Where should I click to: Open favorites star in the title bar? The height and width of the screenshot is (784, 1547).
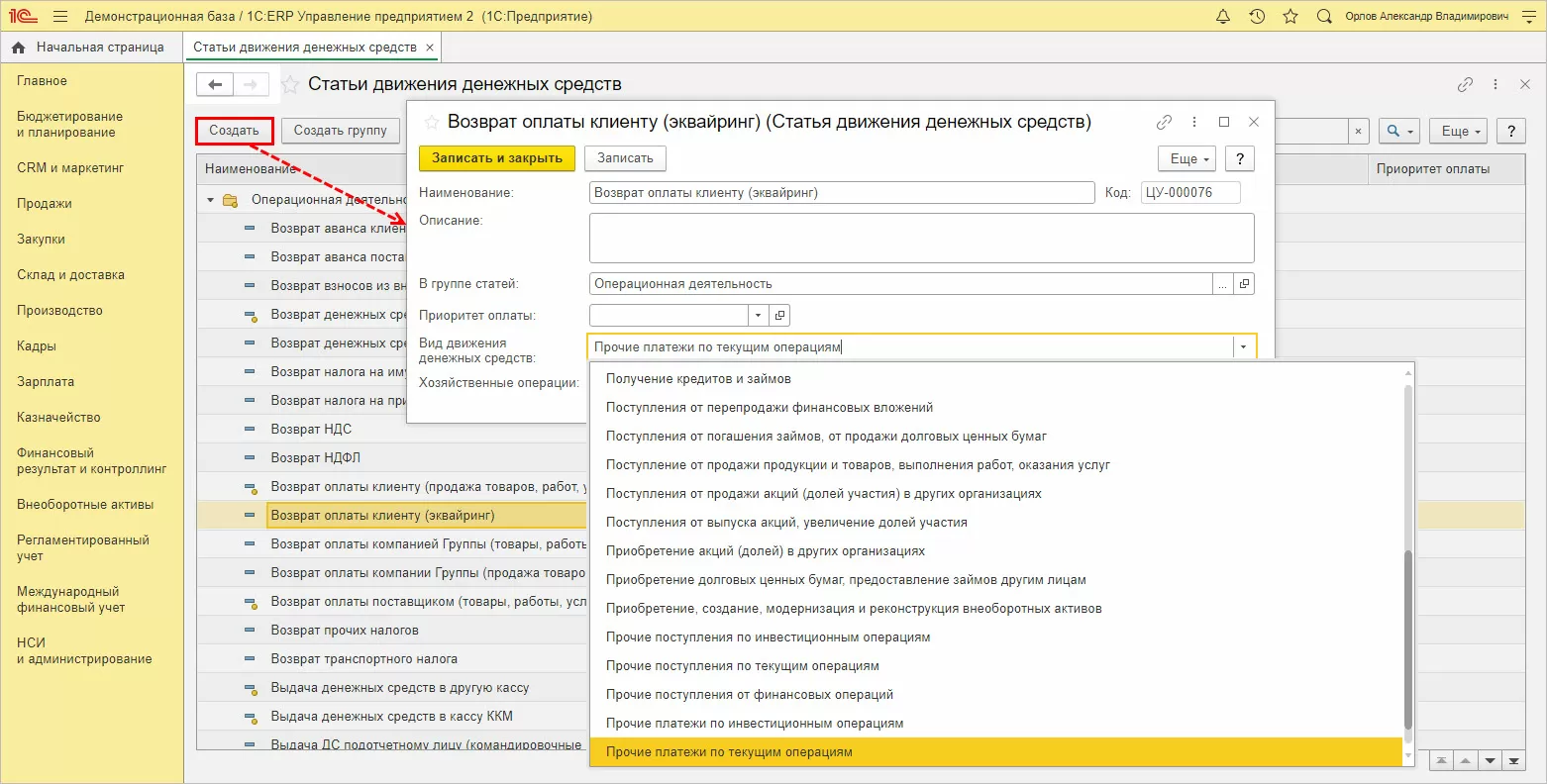[x=1289, y=17]
